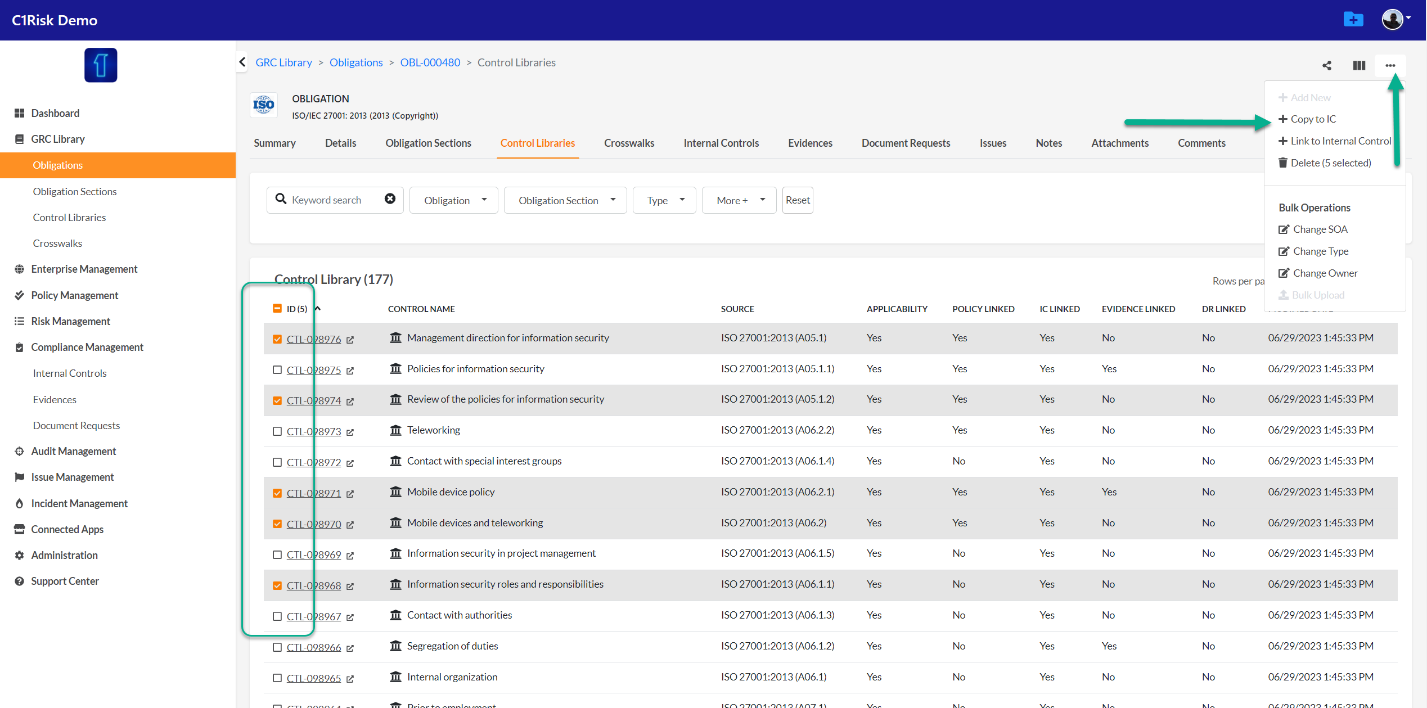The height and width of the screenshot is (708, 1427).
Task: Expand Policy Management in the sidebar
Action: click(x=75, y=295)
